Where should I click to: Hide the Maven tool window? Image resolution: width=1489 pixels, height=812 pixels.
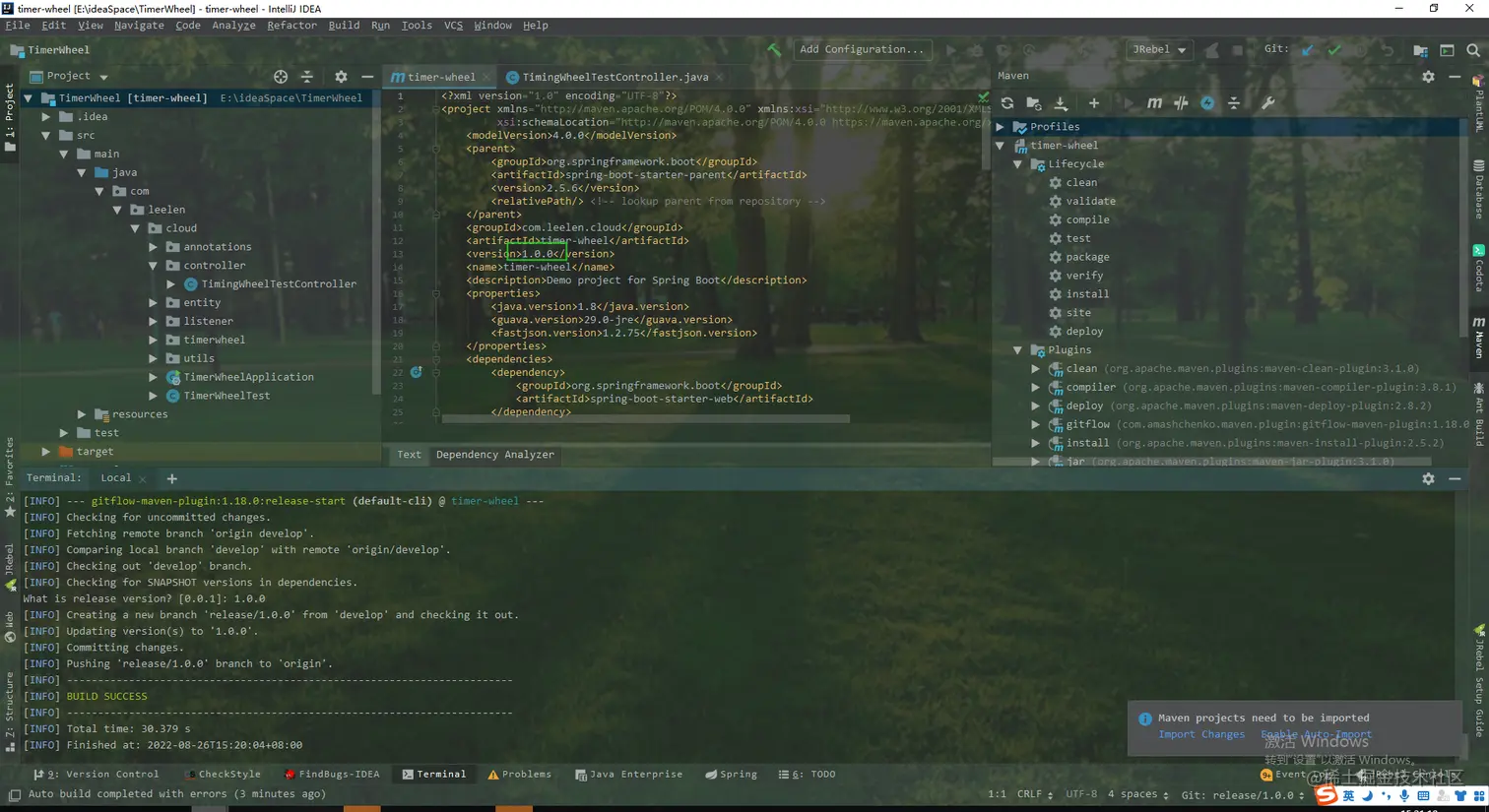pos(1455,77)
